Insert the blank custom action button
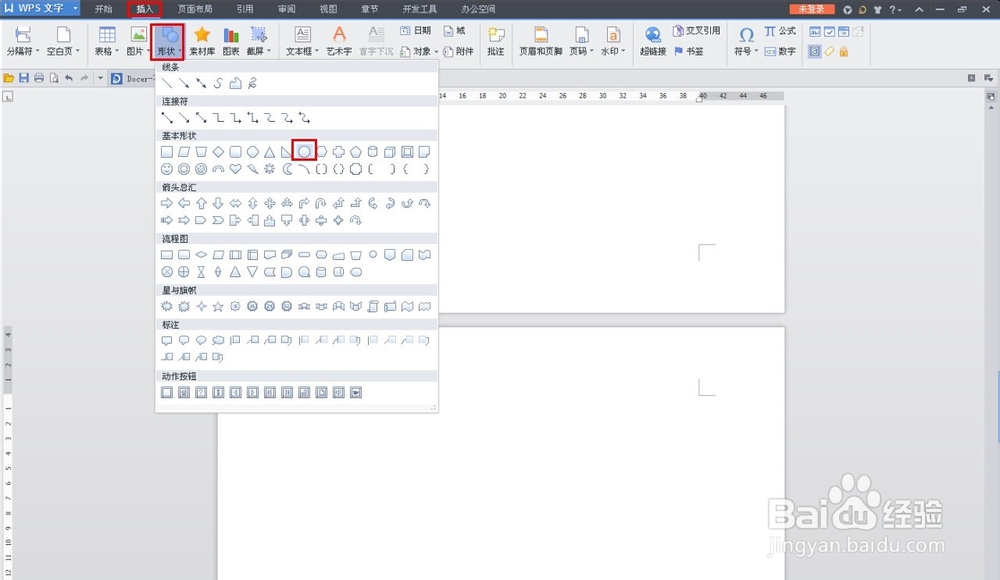This screenshot has height=580, width=1000. click(166, 392)
